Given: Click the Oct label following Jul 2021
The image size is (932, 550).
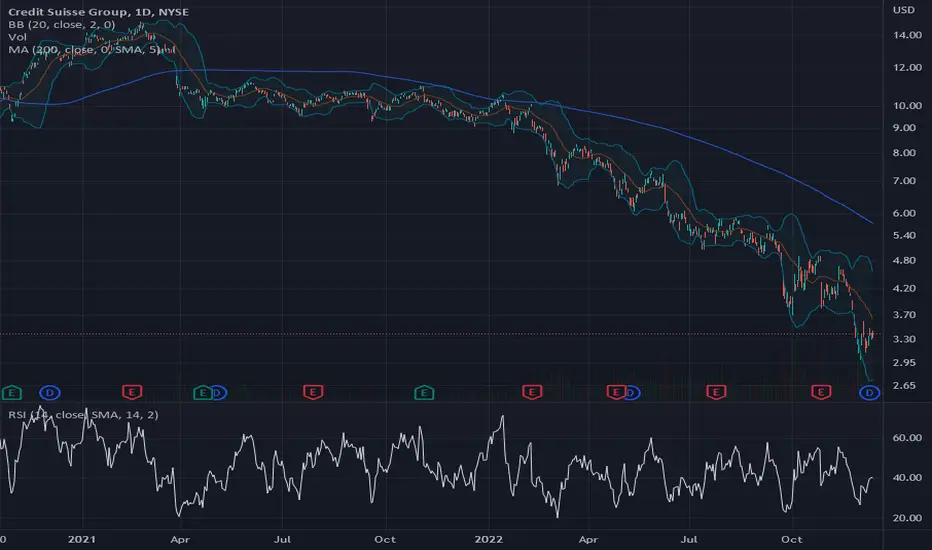Looking at the screenshot, I should (x=385, y=539).
